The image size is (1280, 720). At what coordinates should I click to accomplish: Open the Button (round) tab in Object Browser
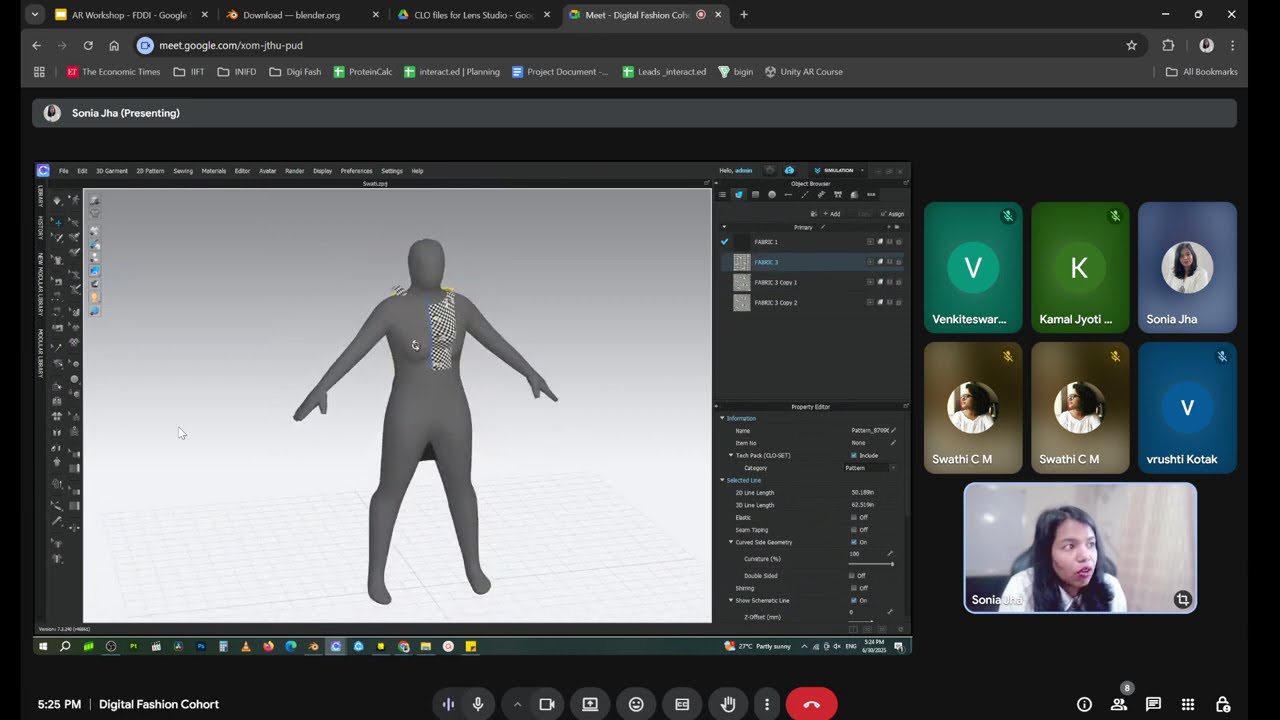(x=772, y=194)
